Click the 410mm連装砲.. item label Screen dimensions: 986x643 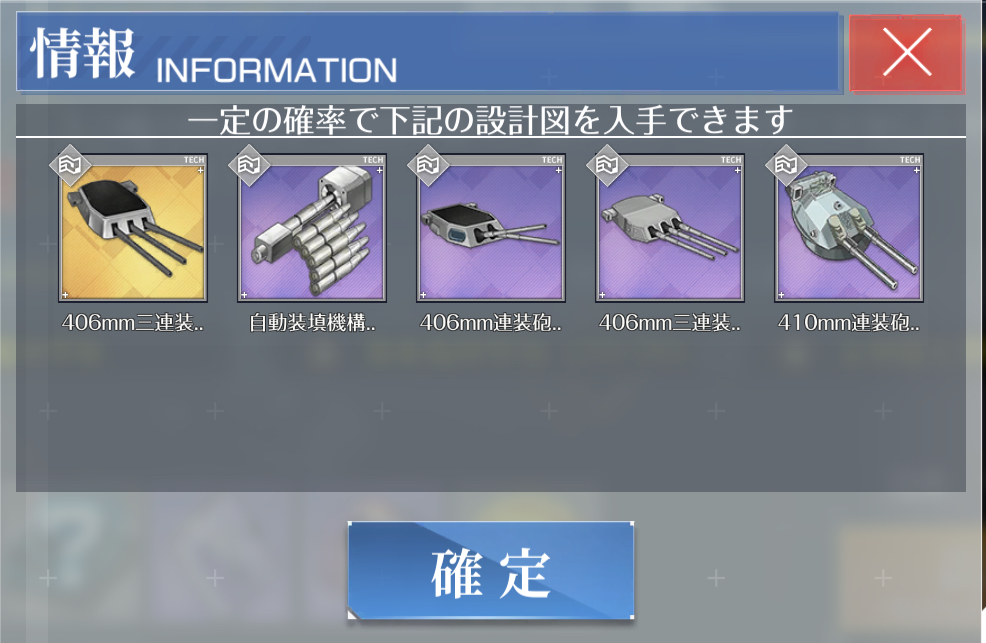point(849,323)
